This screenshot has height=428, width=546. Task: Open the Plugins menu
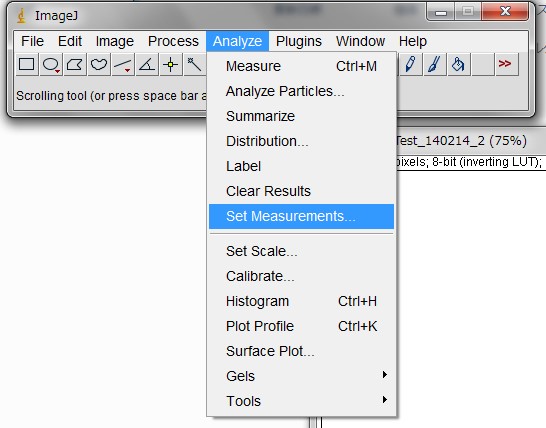coord(299,41)
